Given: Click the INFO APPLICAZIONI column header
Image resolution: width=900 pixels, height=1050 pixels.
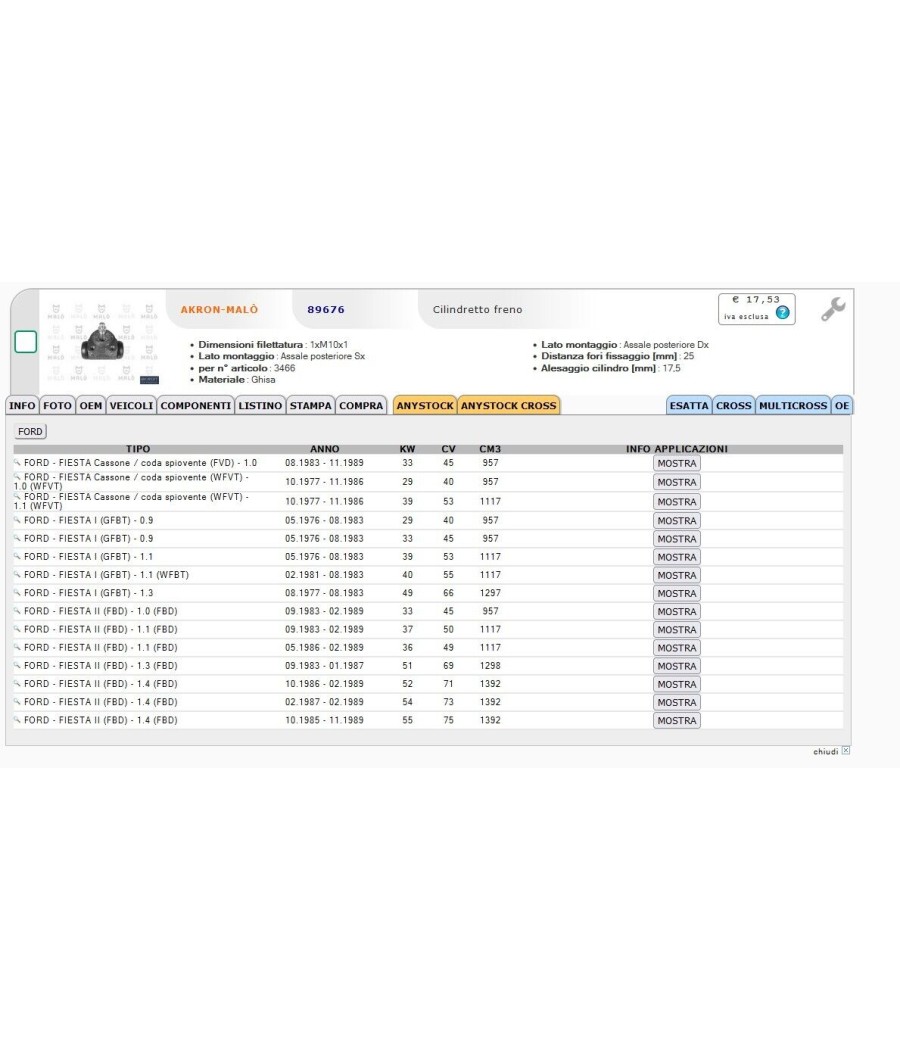Looking at the screenshot, I should pyautogui.click(x=676, y=449).
